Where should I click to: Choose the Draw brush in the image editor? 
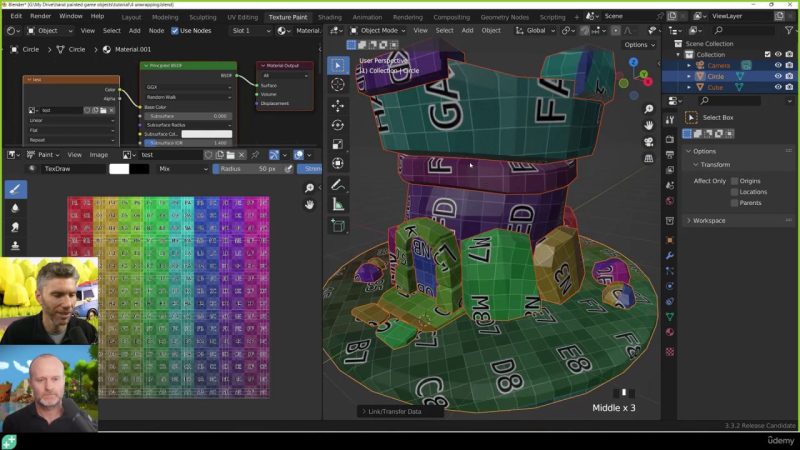pos(16,189)
